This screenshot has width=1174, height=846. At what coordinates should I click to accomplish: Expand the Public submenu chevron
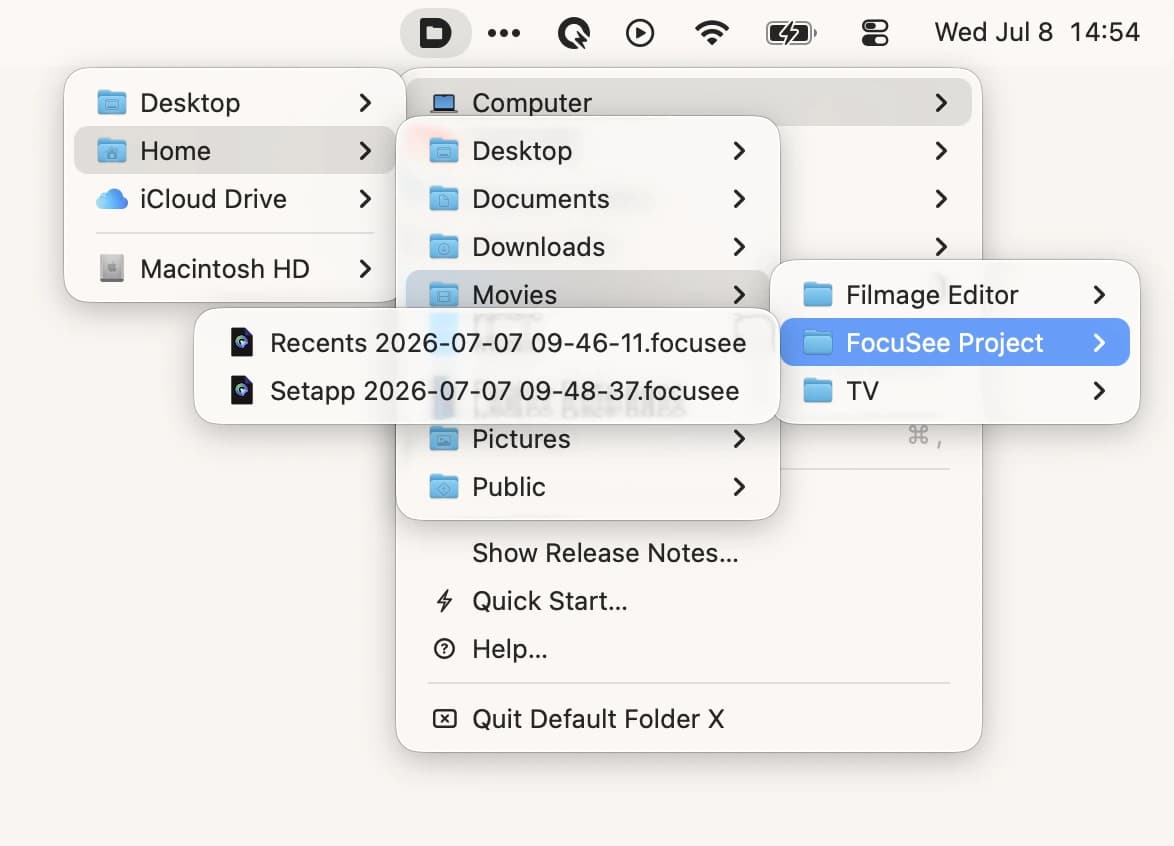pos(739,487)
